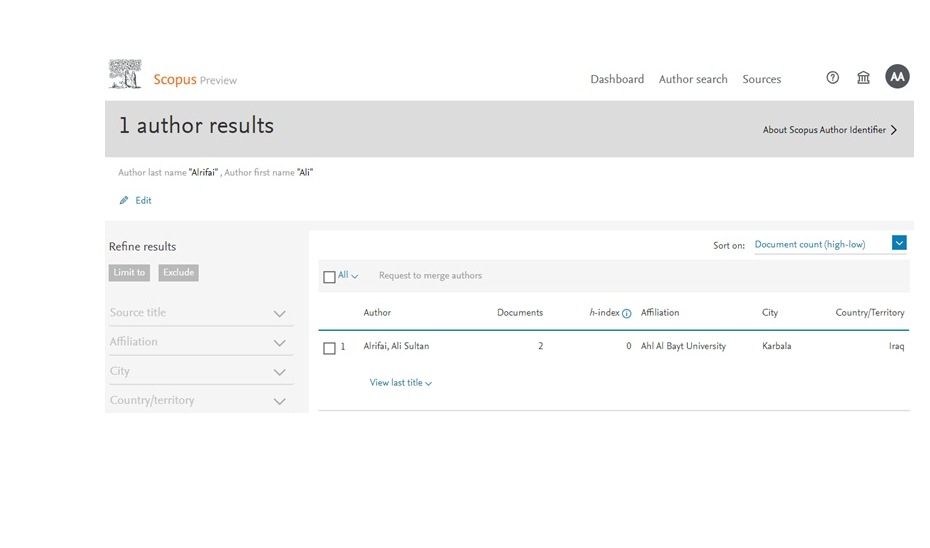Image resolution: width=930 pixels, height=548 pixels.
Task: Open Author search page
Action: point(693,79)
